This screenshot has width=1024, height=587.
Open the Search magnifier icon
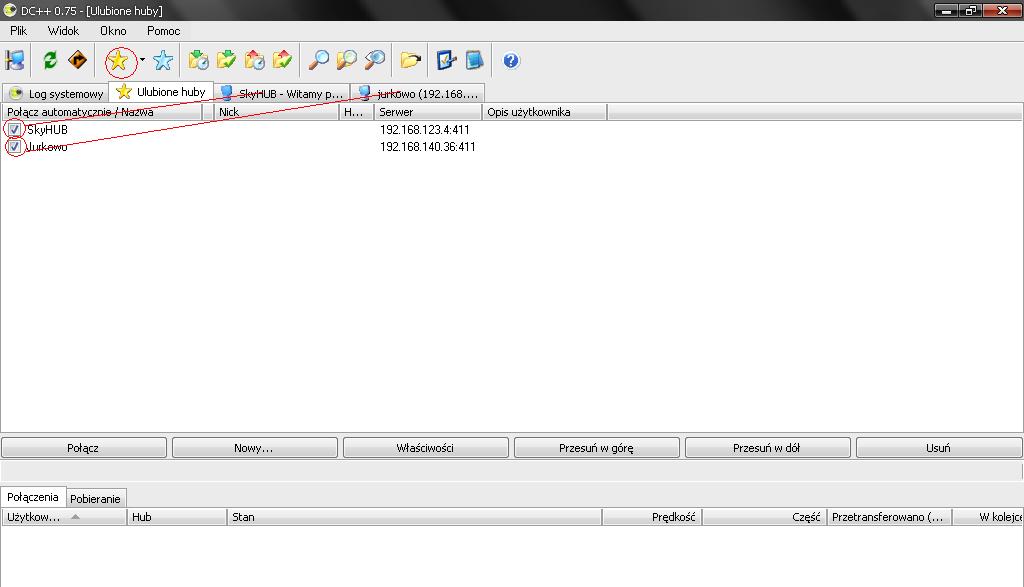point(319,61)
